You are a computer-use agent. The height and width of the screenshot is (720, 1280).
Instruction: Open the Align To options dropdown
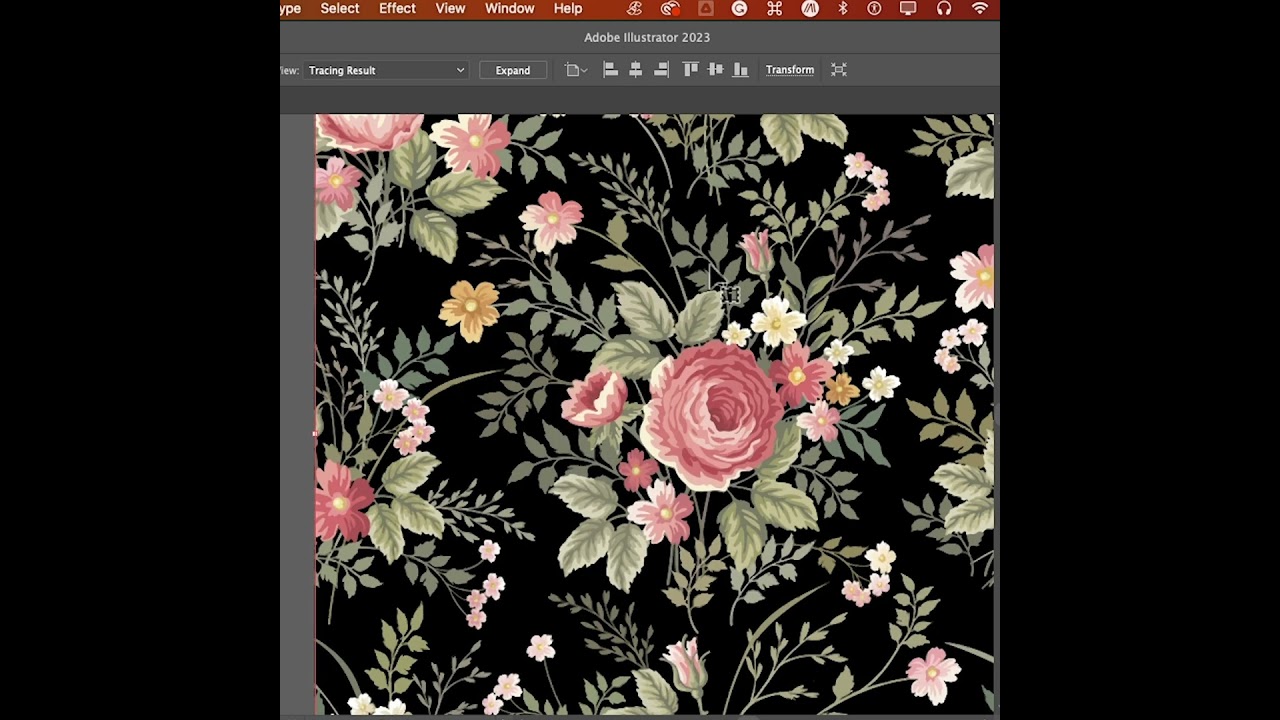tap(576, 70)
